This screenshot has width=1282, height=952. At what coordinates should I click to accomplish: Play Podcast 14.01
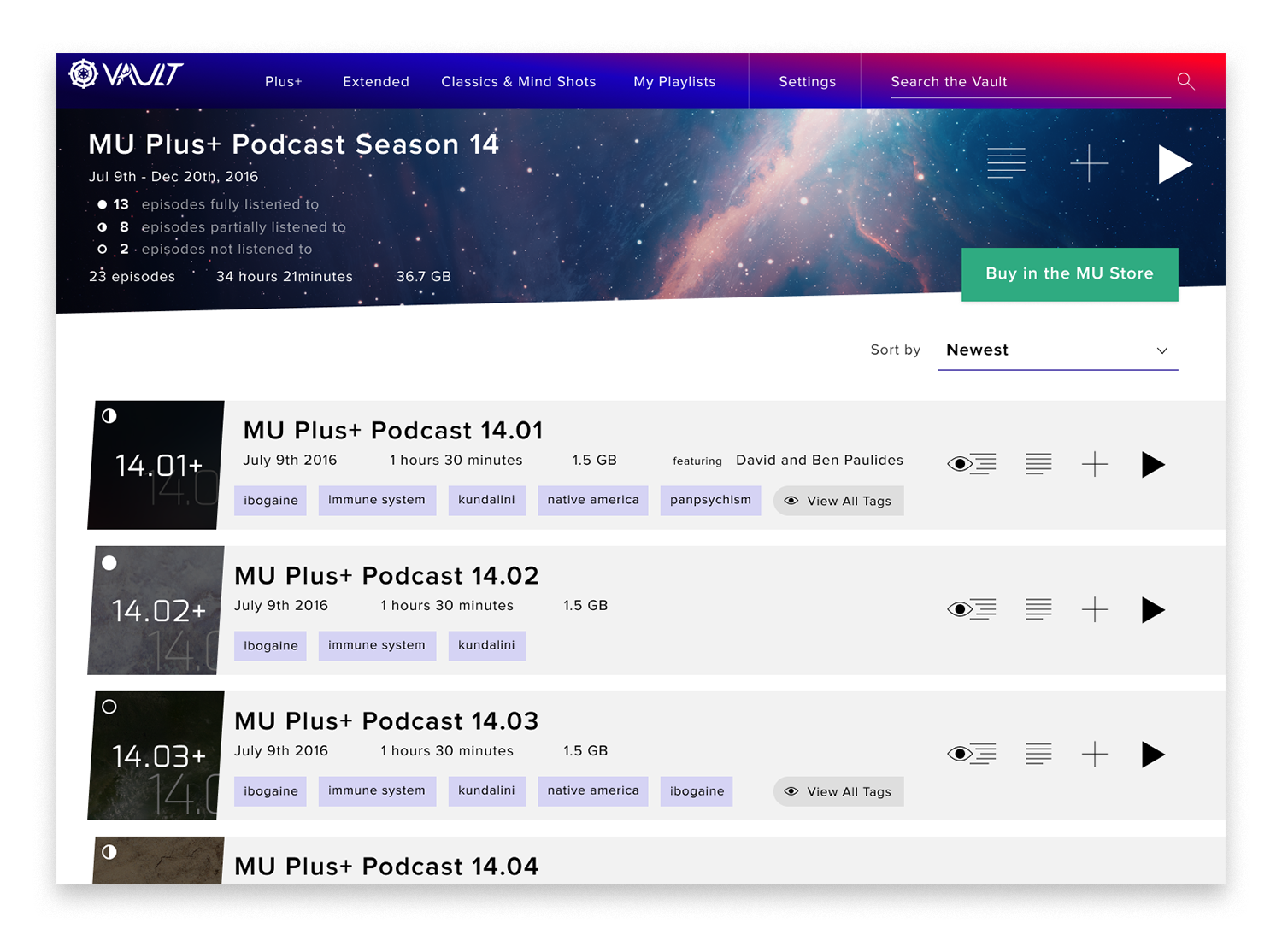1153,464
